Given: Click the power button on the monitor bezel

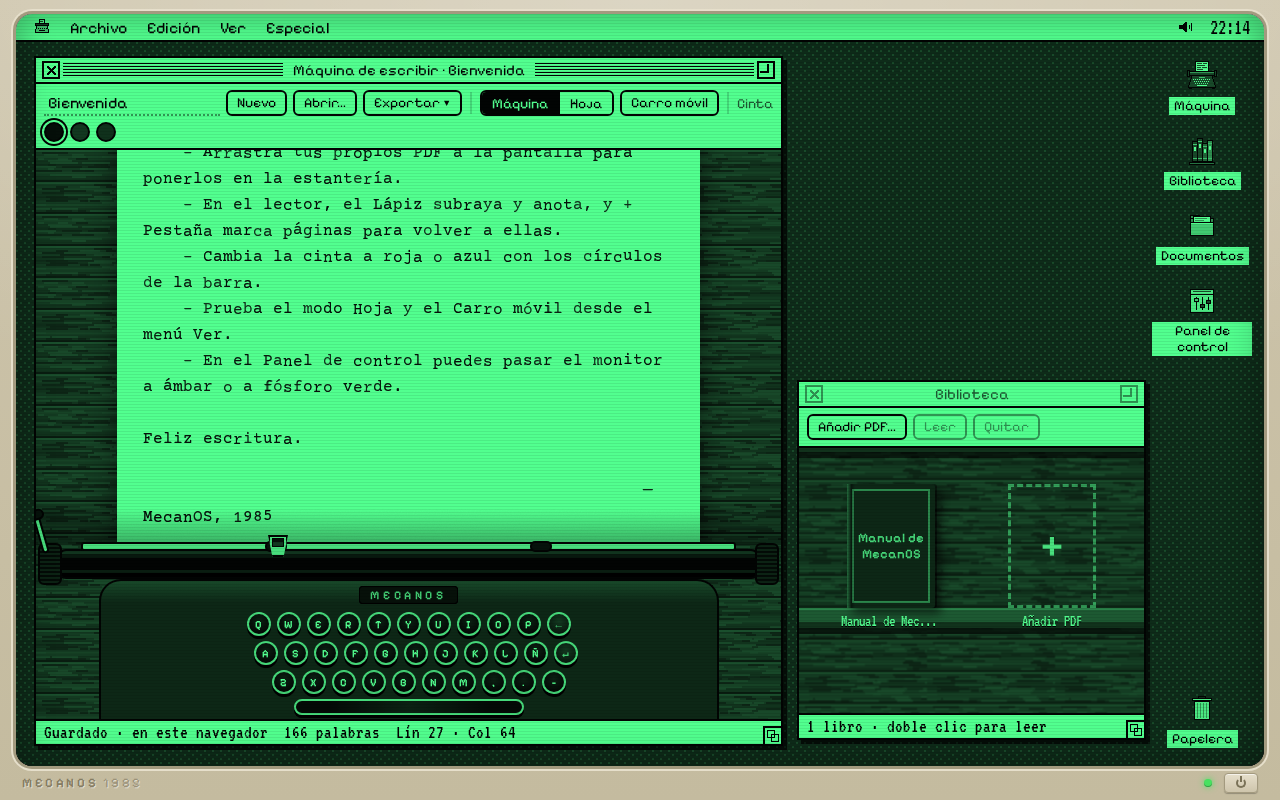Looking at the screenshot, I should pyautogui.click(x=1241, y=783).
